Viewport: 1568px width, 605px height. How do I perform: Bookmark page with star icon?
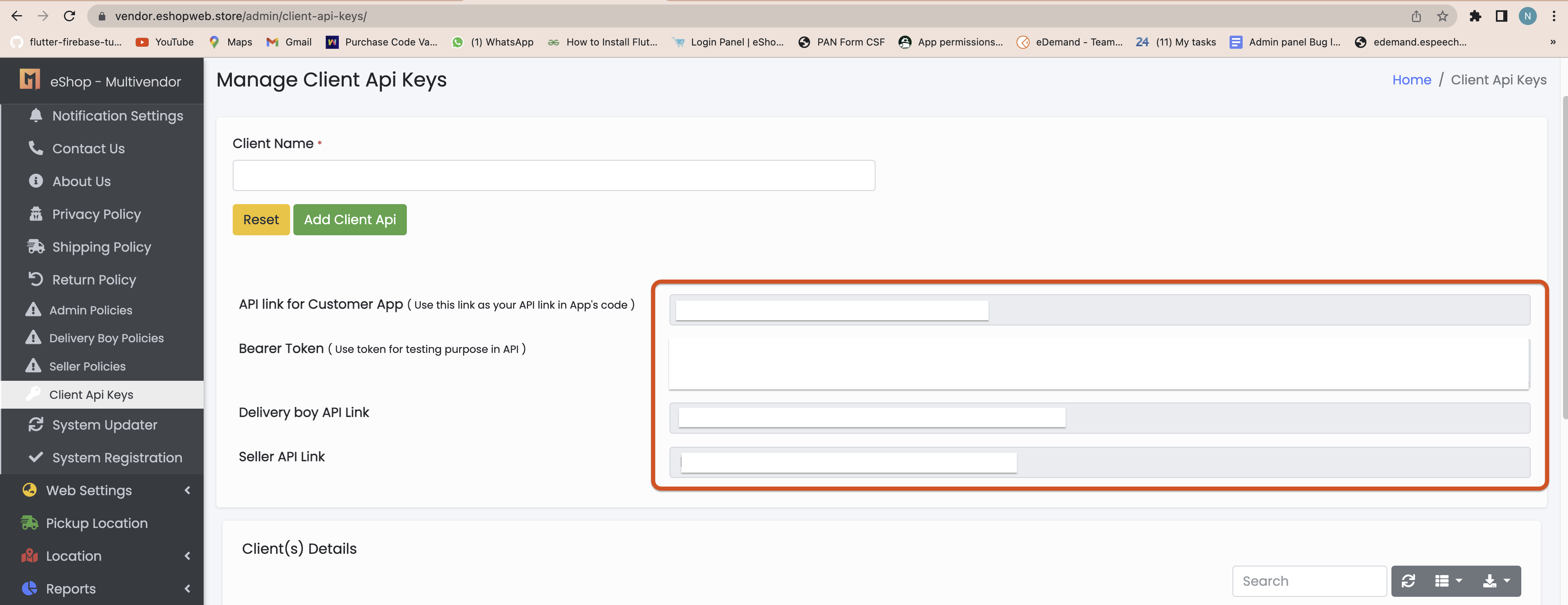point(1442,16)
